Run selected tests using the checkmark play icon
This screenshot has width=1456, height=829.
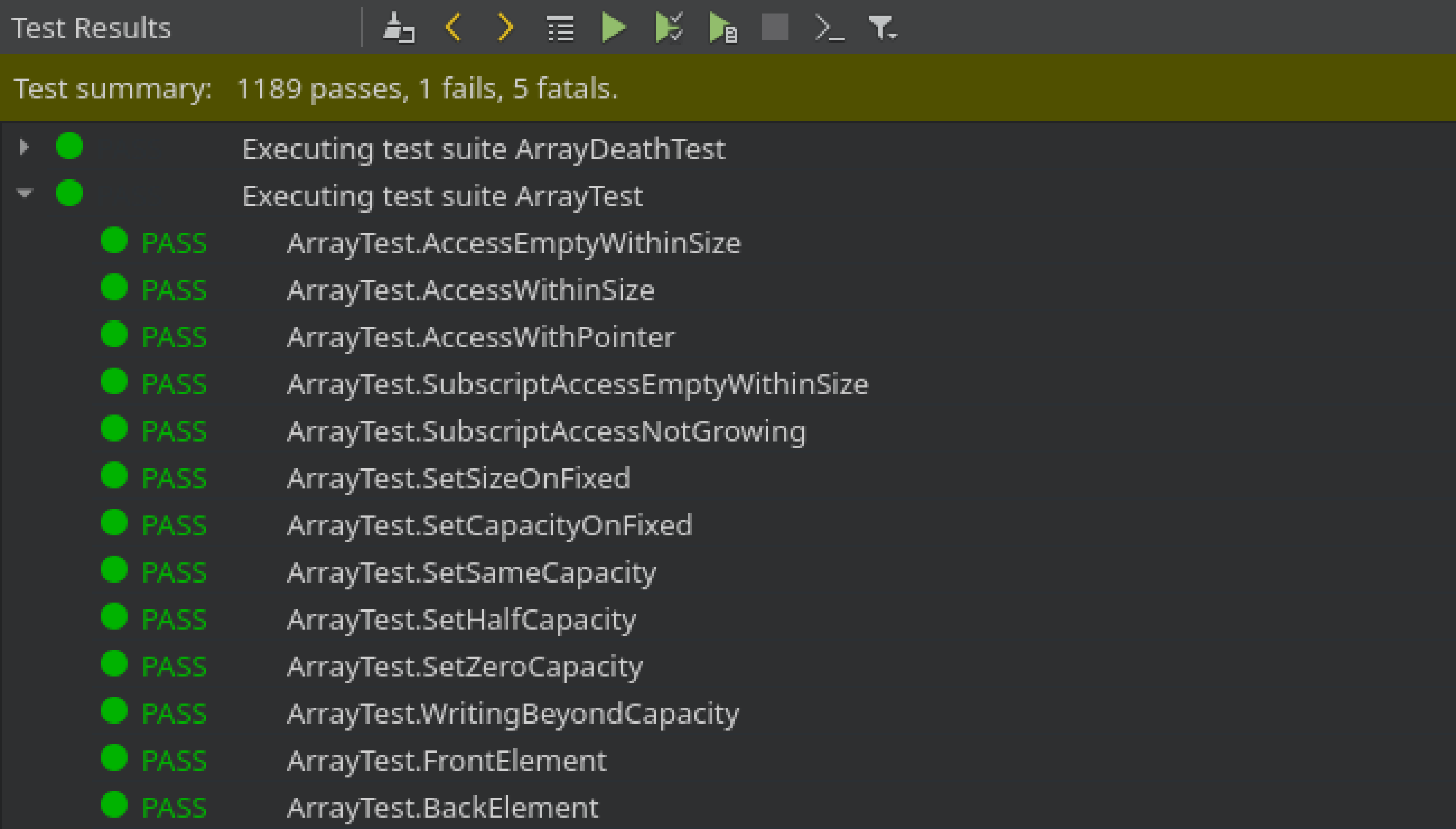coord(669,27)
